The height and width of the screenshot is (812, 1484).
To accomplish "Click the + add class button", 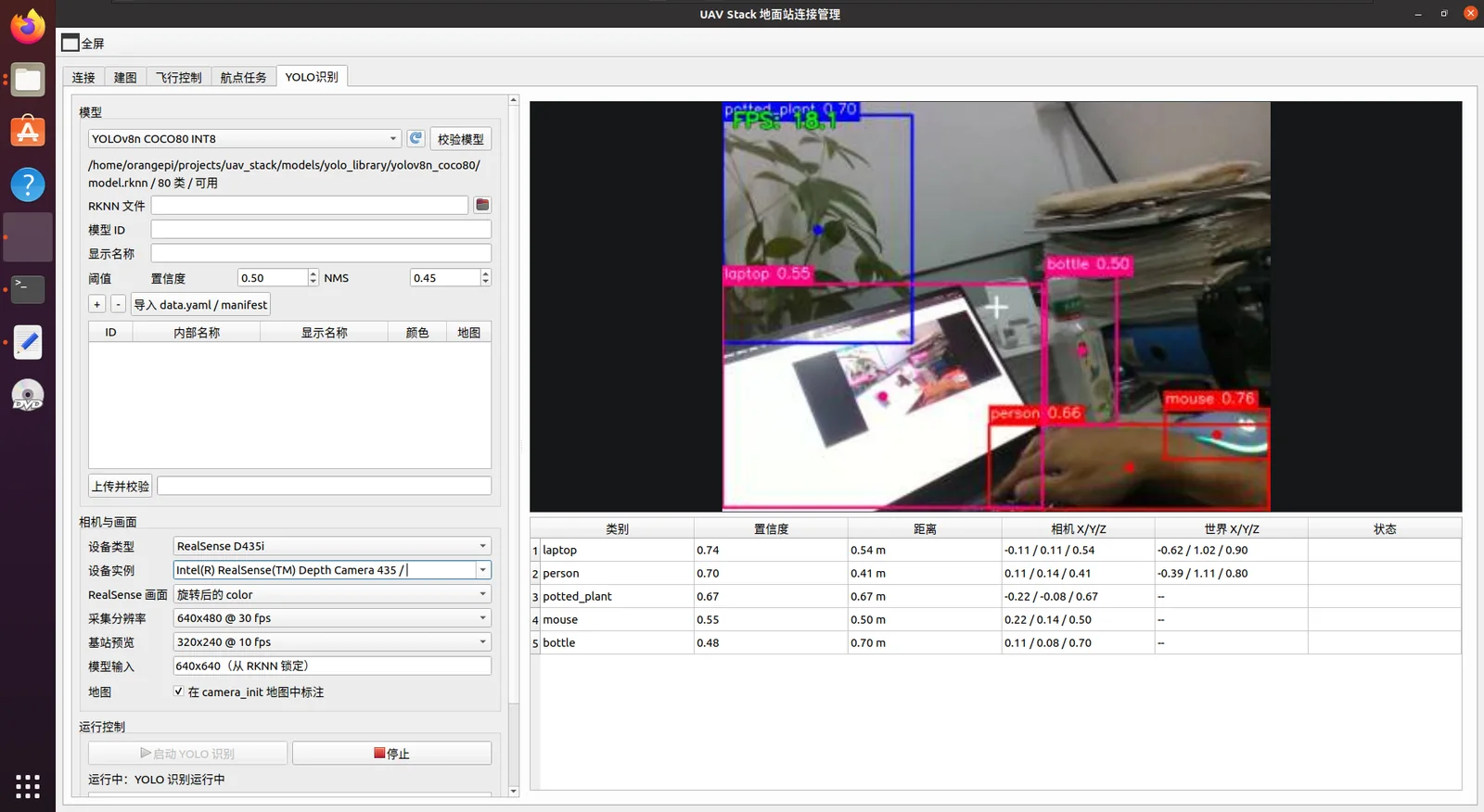I will [96, 304].
